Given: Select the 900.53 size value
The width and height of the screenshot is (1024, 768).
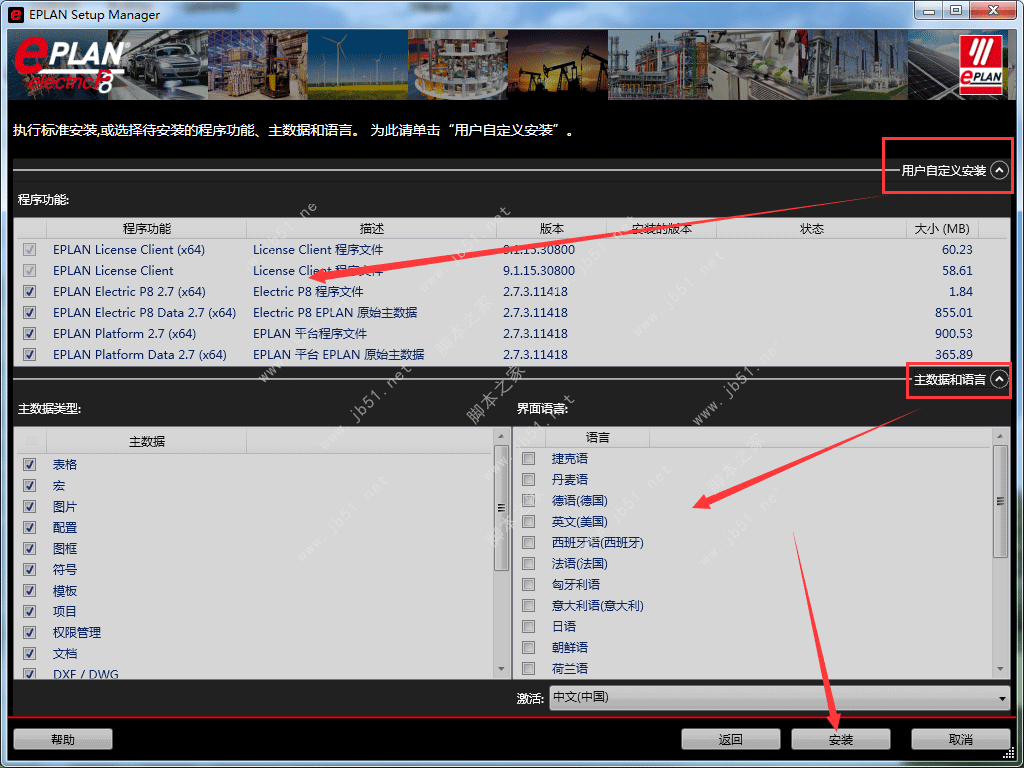Looking at the screenshot, I should pos(953,333).
